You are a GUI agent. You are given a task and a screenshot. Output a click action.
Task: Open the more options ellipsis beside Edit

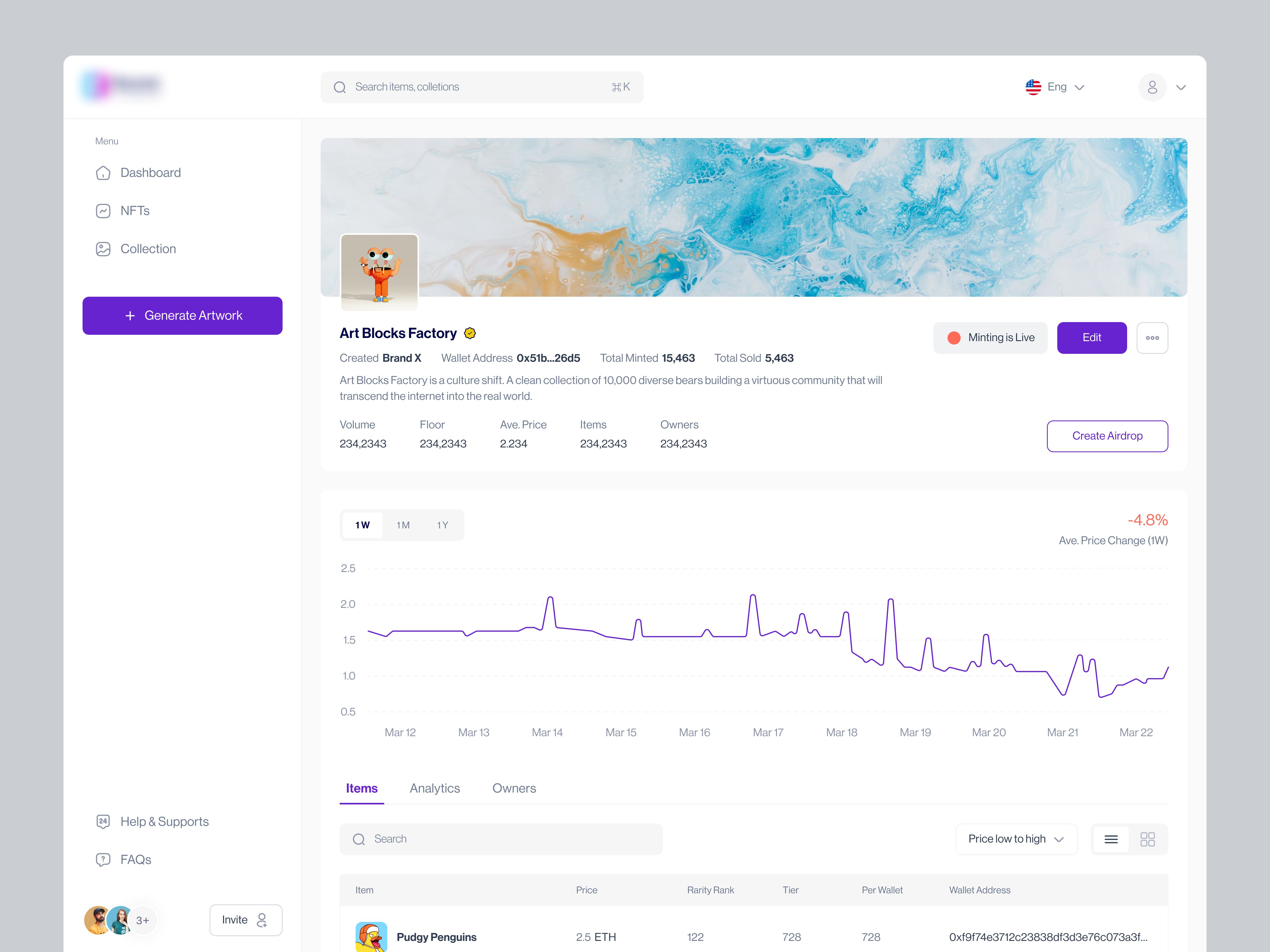click(1152, 337)
